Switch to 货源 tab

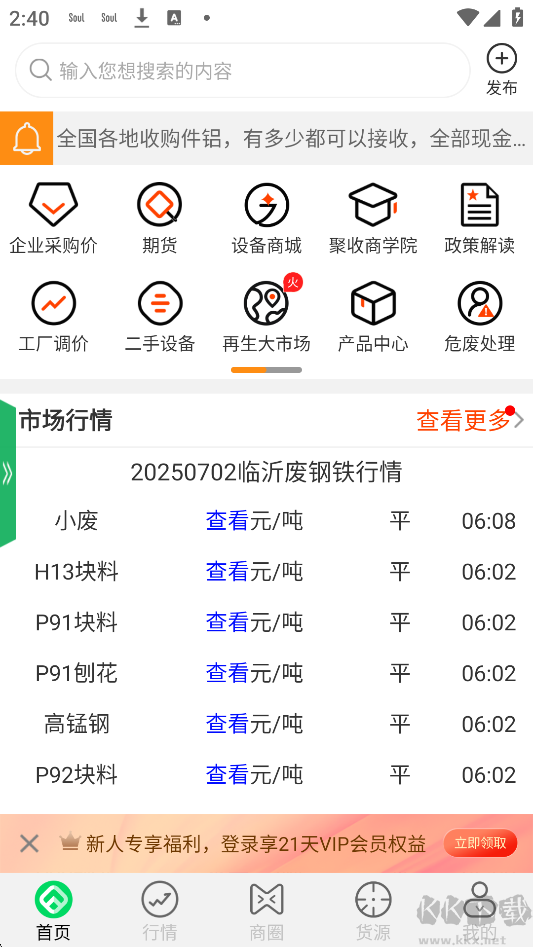point(373,911)
